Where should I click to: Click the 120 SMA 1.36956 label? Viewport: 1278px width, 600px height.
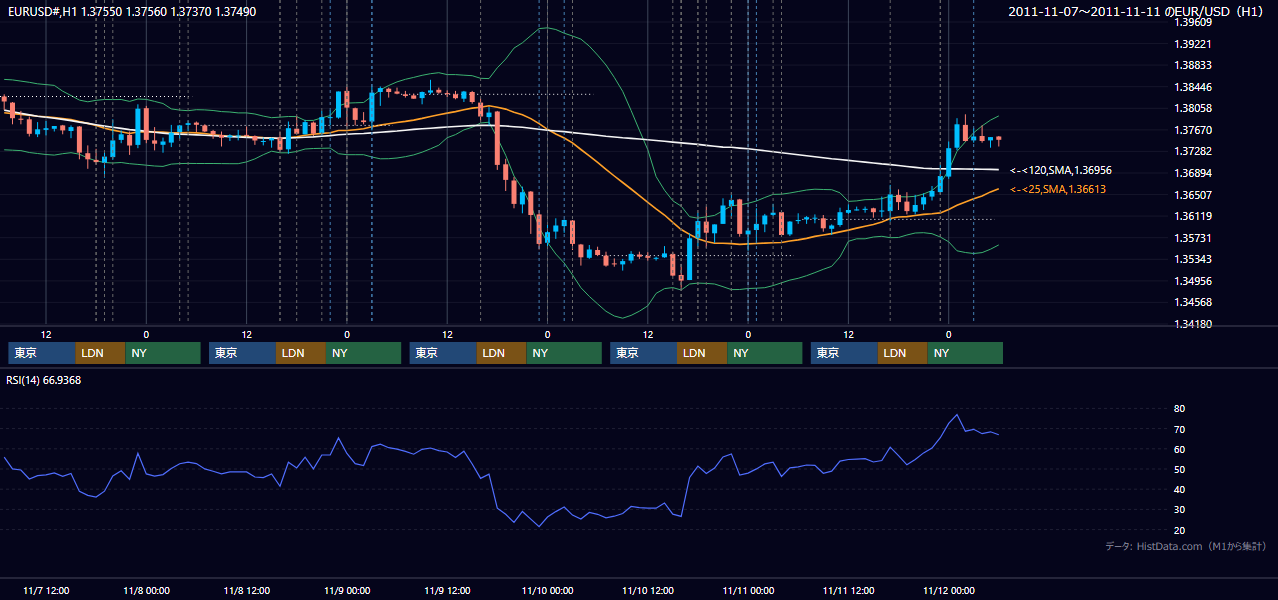tap(1059, 171)
